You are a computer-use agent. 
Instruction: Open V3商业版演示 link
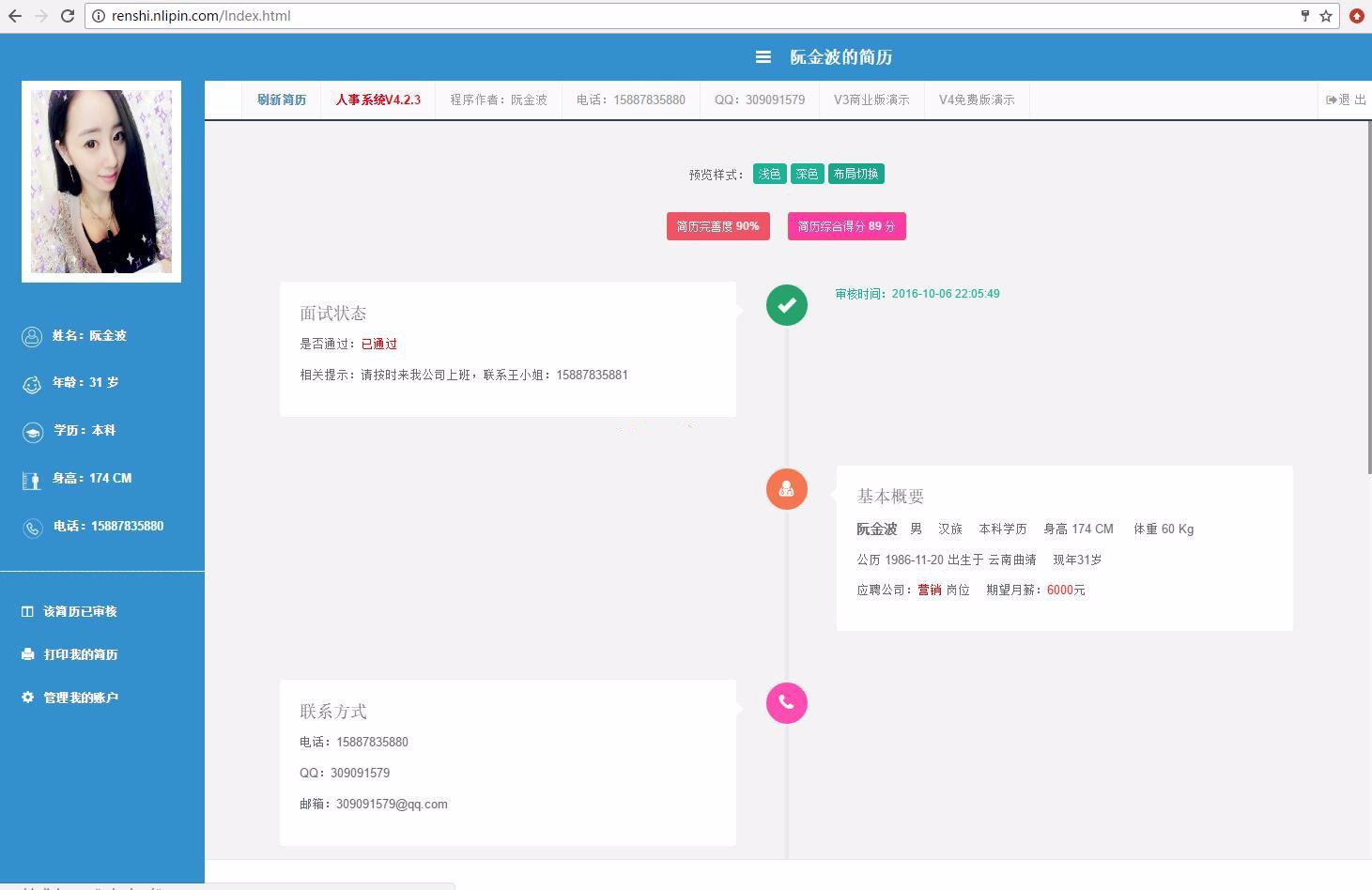871,100
